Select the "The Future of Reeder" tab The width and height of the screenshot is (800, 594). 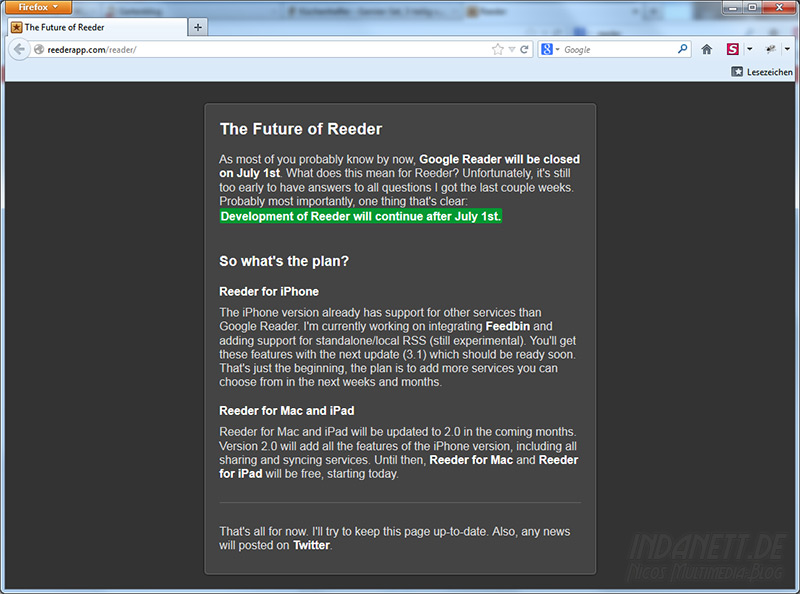pos(97,28)
